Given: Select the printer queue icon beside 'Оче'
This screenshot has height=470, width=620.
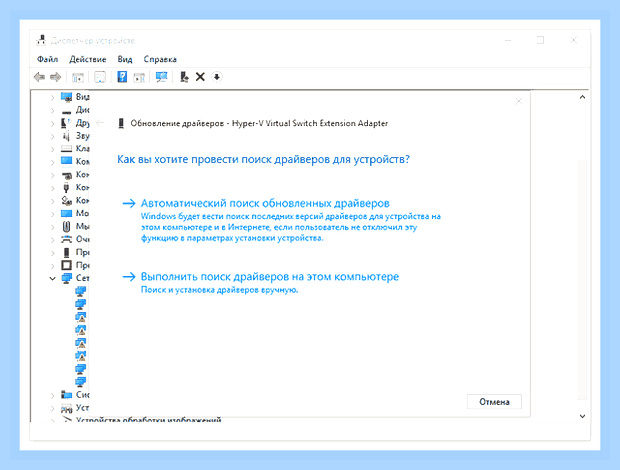Looking at the screenshot, I should 66,239.
